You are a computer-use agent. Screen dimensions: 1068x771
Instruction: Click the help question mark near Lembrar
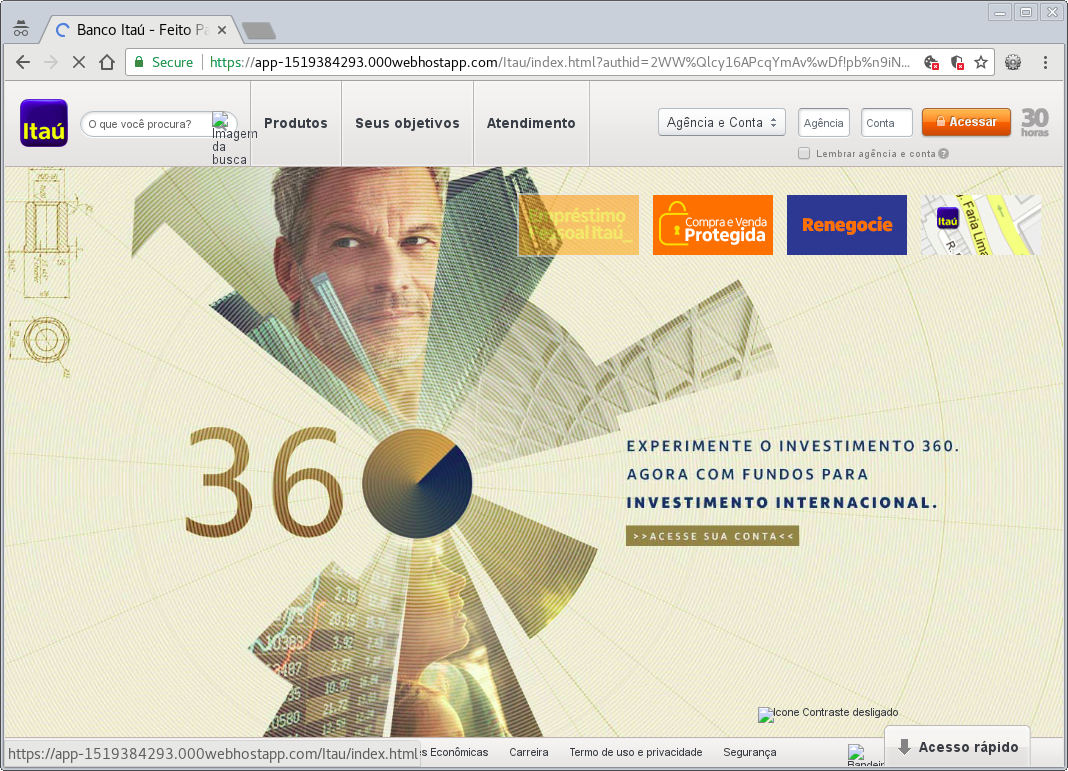tap(943, 153)
